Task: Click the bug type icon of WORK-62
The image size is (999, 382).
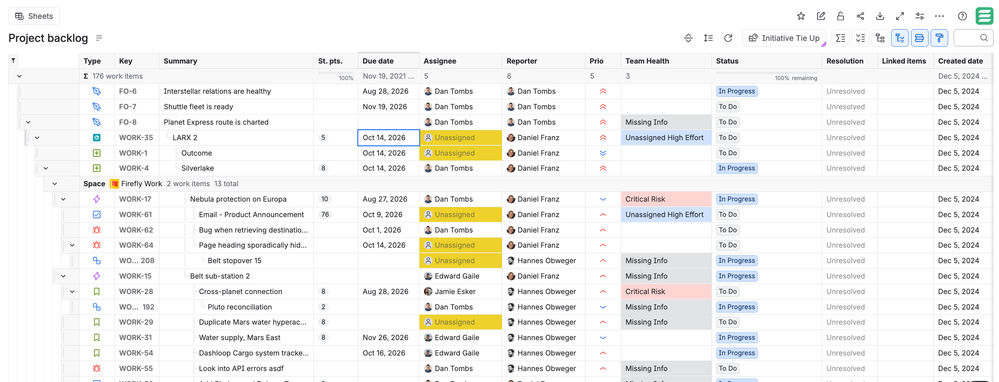Action: (x=97, y=230)
